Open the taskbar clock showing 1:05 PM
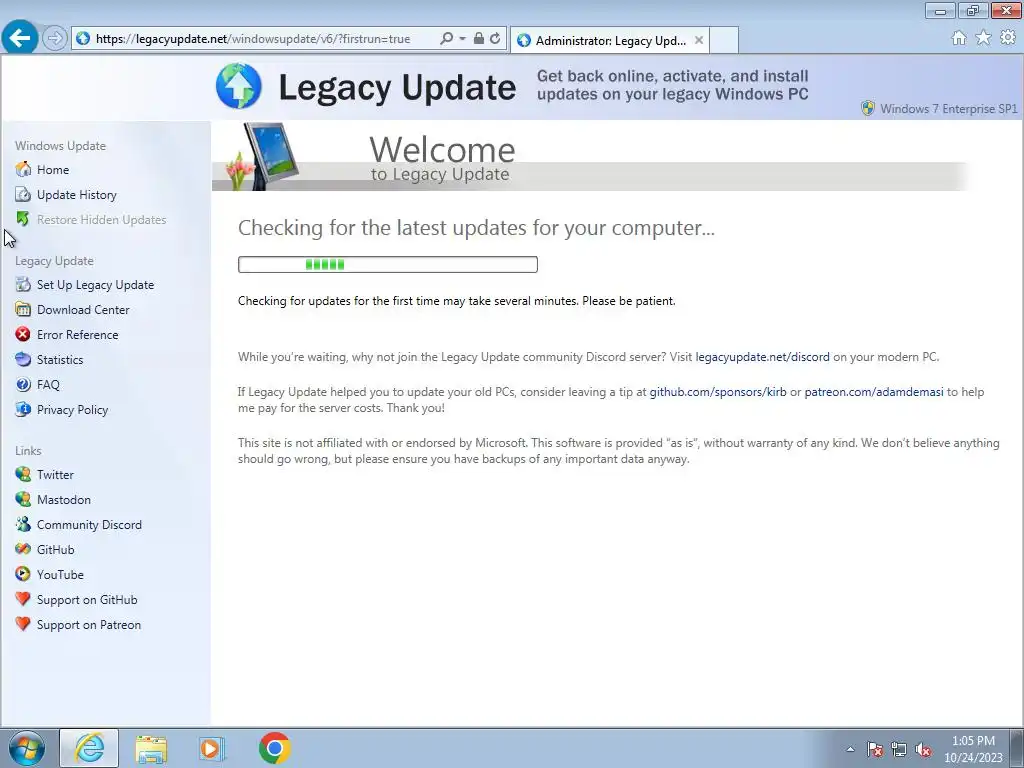Screen dimensions: 1024x768 pos(973,749)
